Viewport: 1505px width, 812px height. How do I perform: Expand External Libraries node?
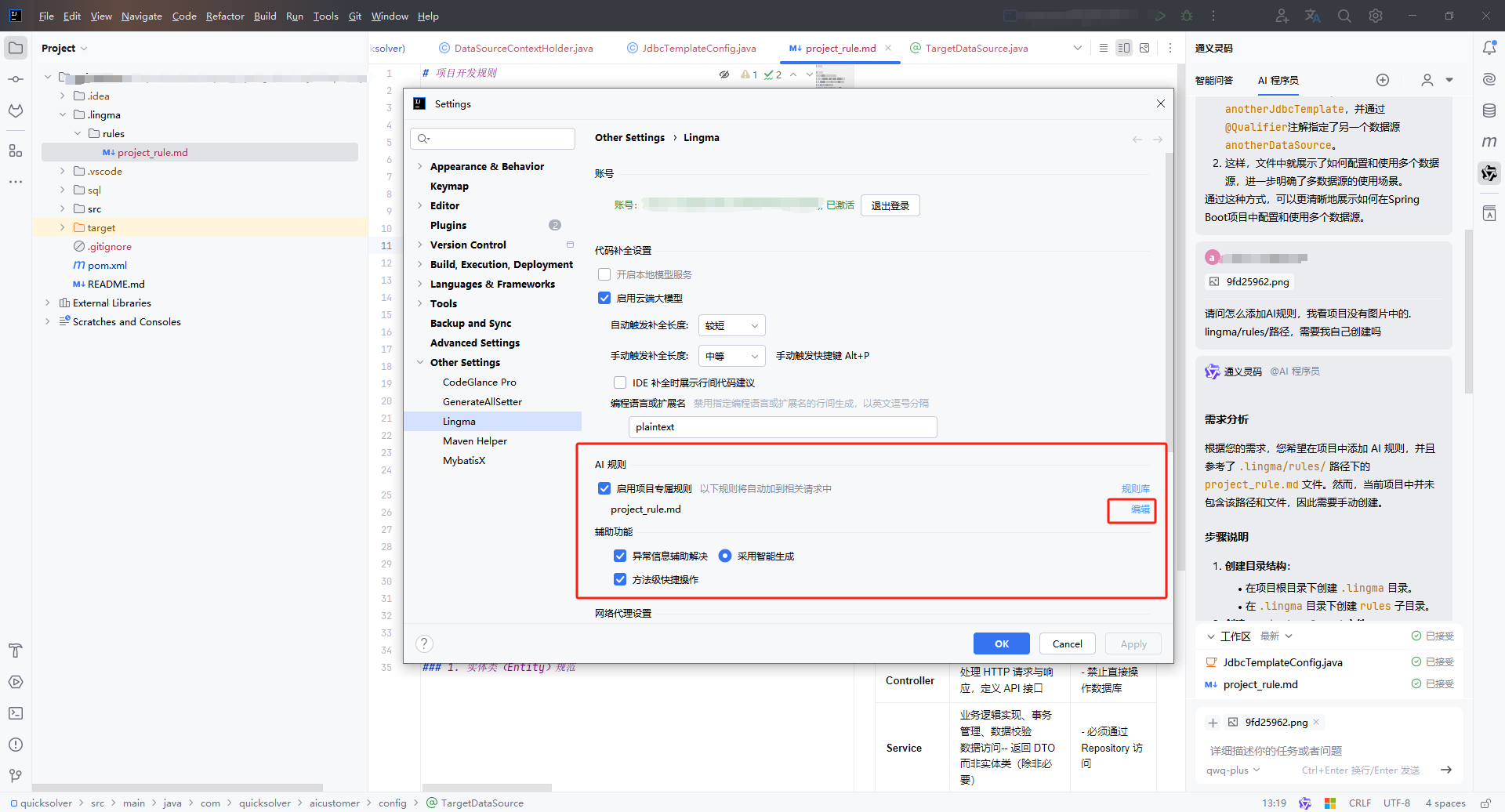click(x=48, y=303)
